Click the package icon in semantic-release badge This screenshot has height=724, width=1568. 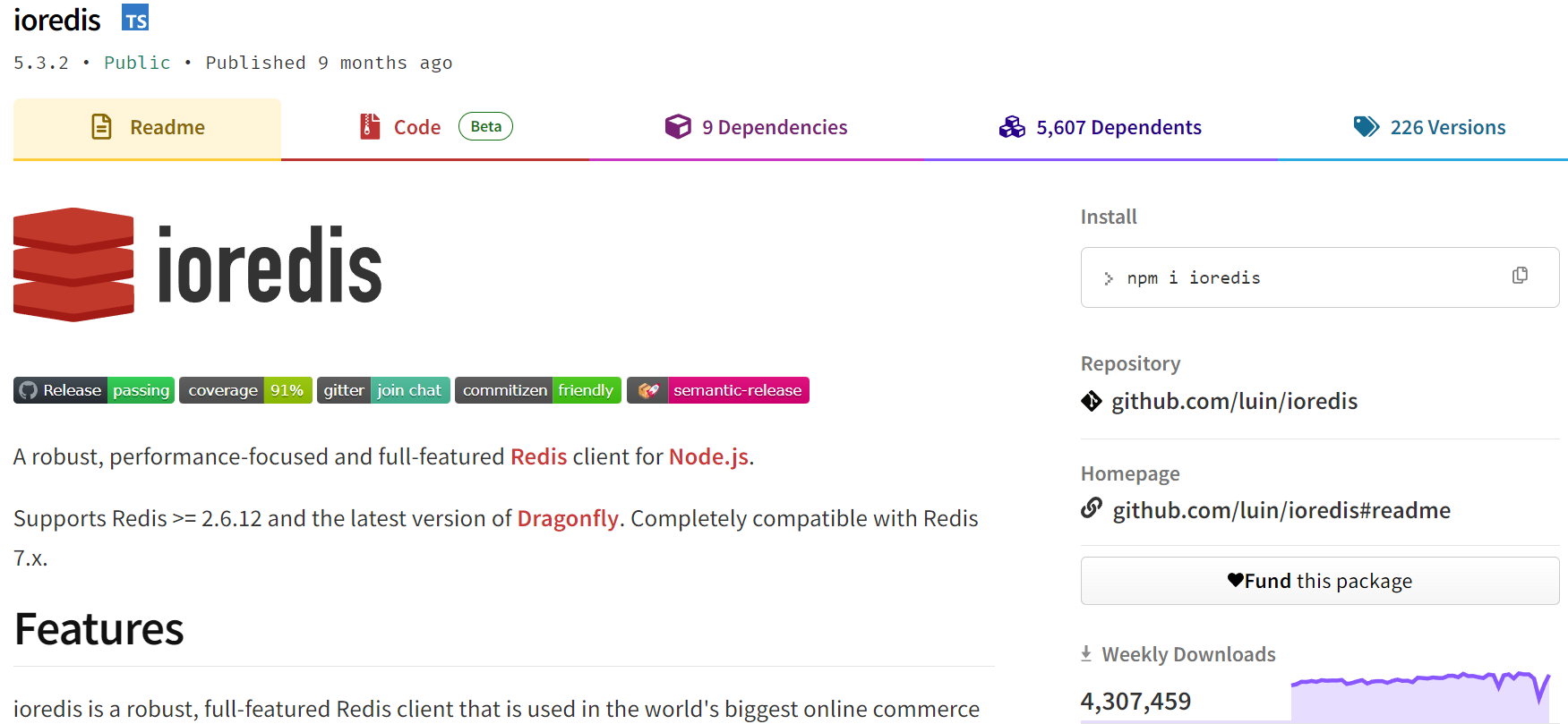(x=648, y=390)
